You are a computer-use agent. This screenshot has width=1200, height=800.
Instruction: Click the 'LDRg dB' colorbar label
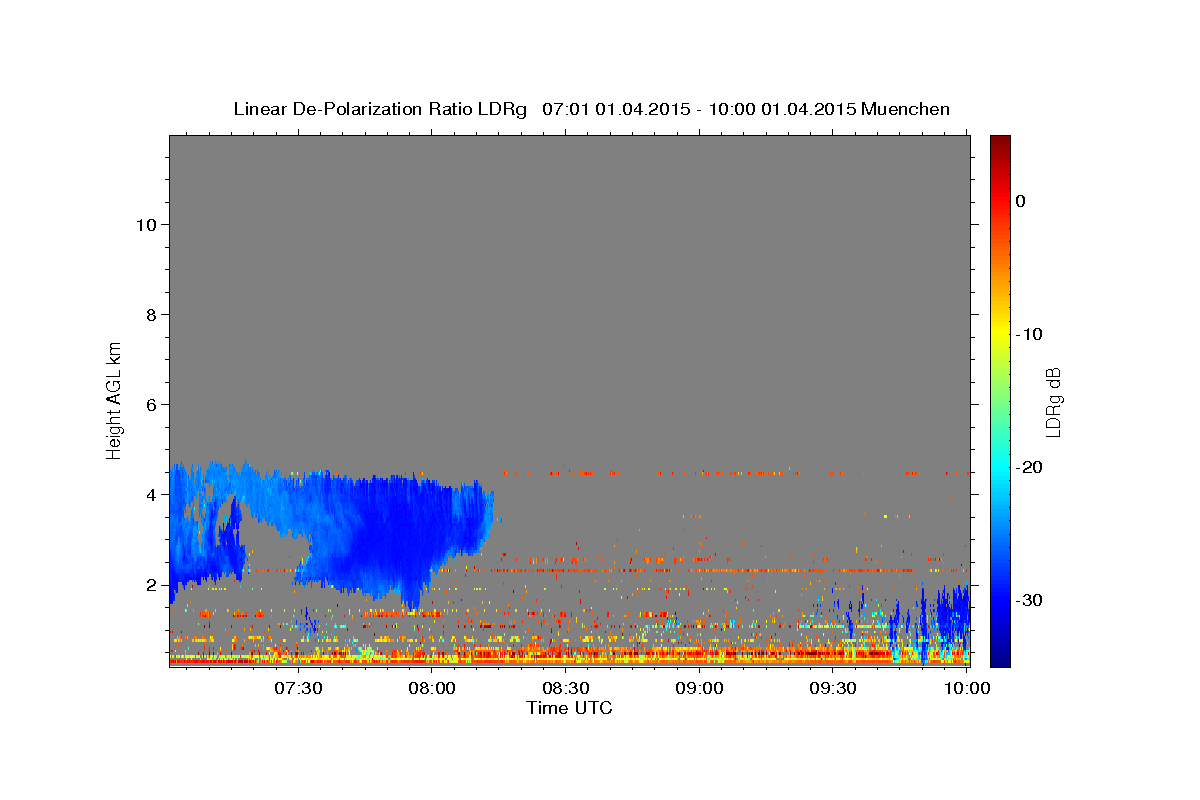1052,402
